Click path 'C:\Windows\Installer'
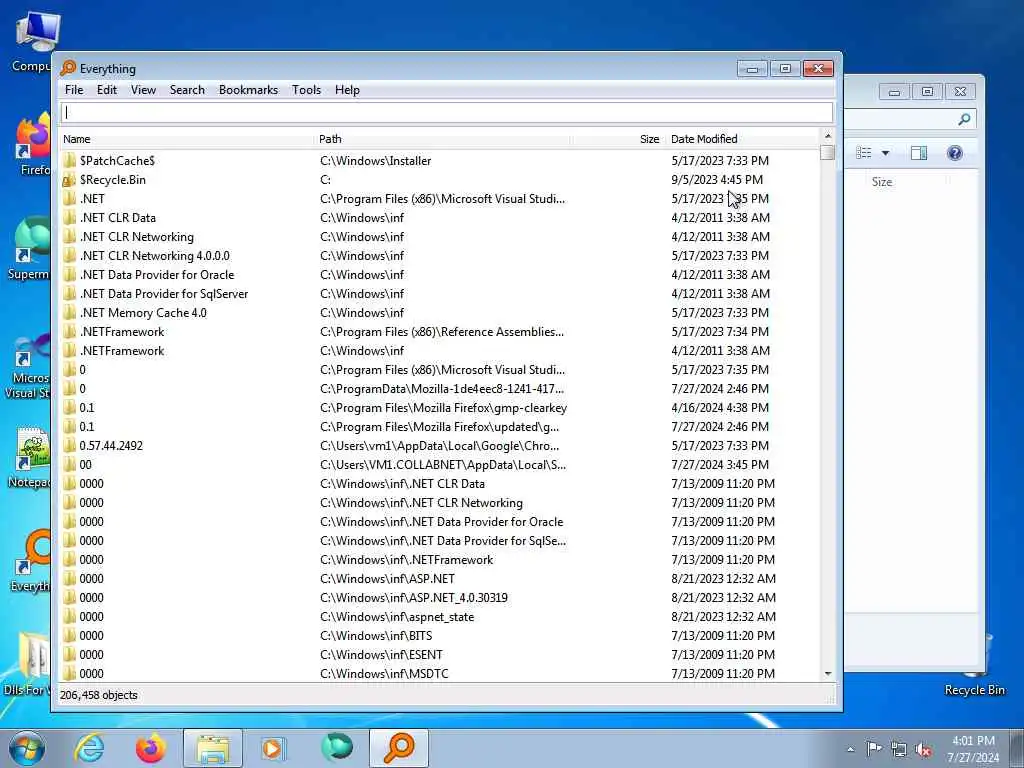 pos(376,161)
